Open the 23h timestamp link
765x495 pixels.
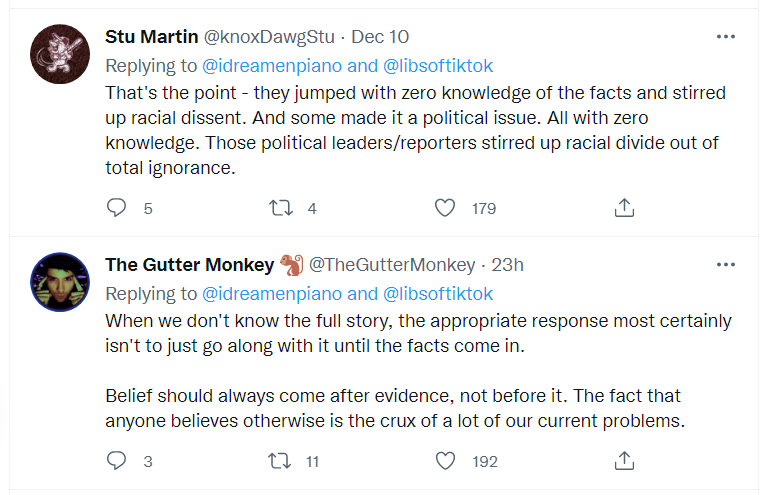[507, 265]
